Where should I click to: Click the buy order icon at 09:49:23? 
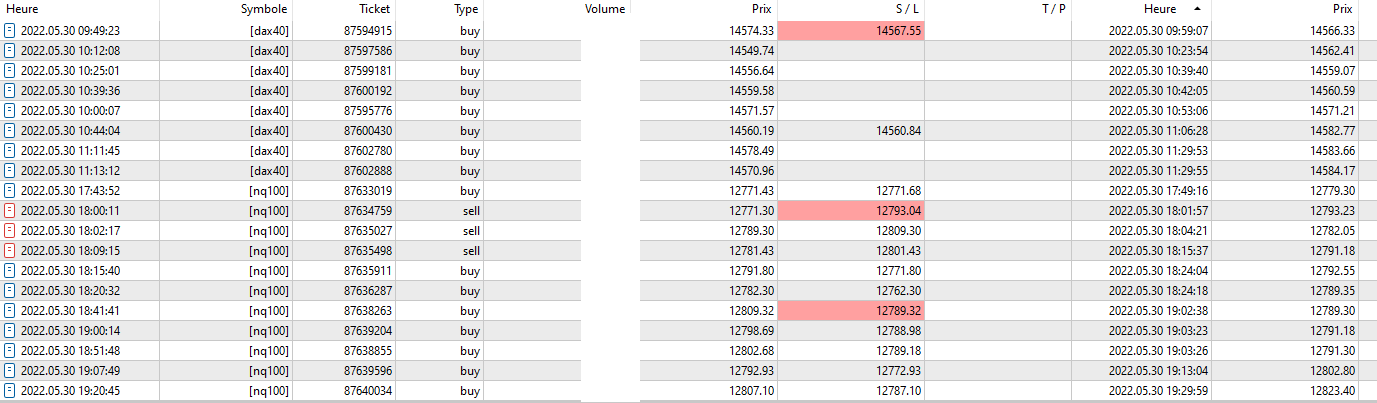tap(10, 31)
